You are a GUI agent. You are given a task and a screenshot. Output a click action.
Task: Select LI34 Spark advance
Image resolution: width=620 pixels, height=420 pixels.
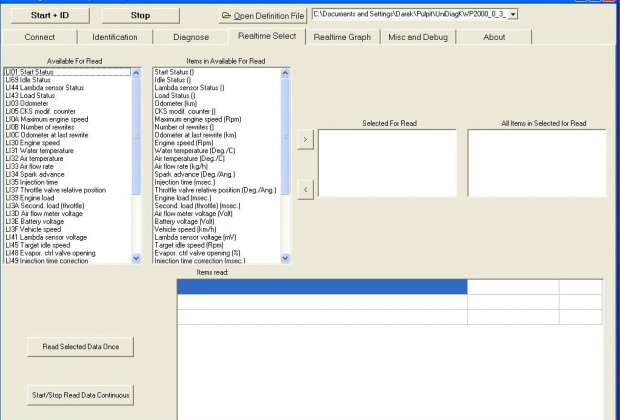(67, 174)
